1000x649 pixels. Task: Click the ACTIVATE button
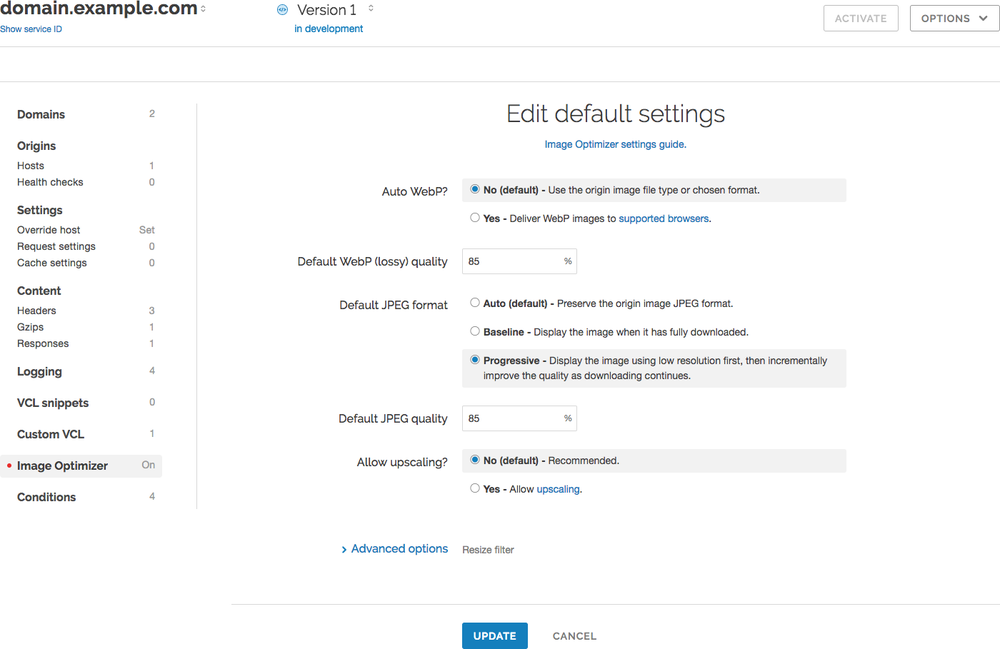[x=860, y=18]
